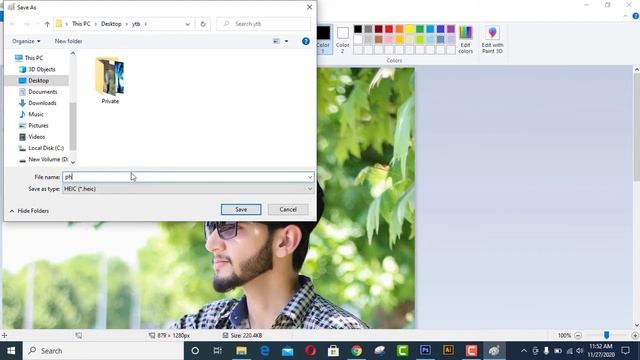
Task: Pick the green color swatch in Paint
Action: [420, 29]
